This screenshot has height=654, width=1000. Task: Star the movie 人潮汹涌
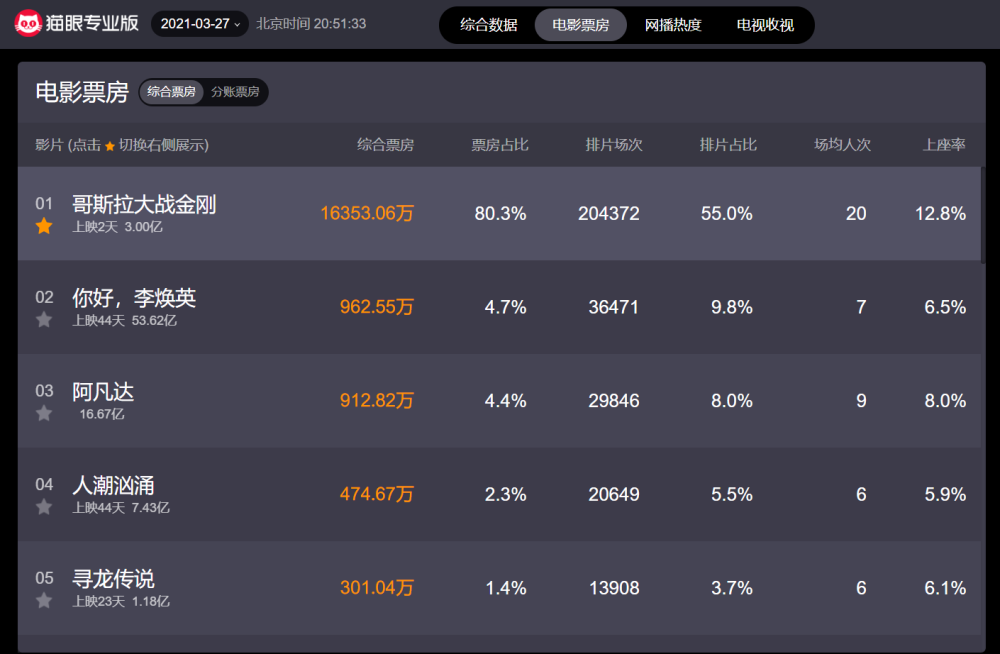point(44,507)
